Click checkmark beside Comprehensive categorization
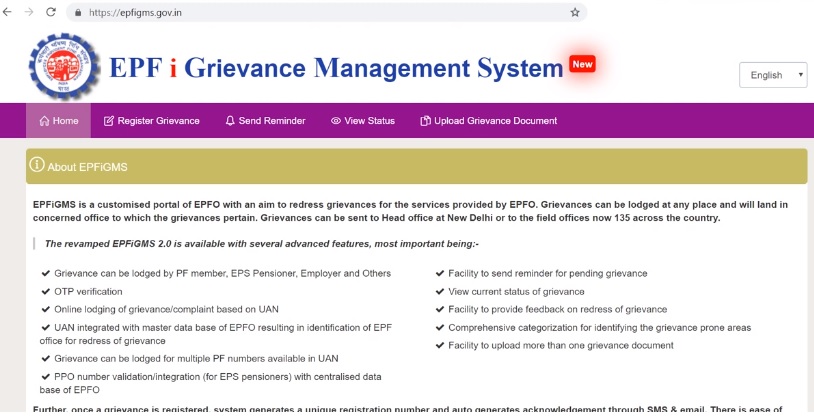Image resolution: width=814 pixels, height=416 pixels. [x=440, y=327]
